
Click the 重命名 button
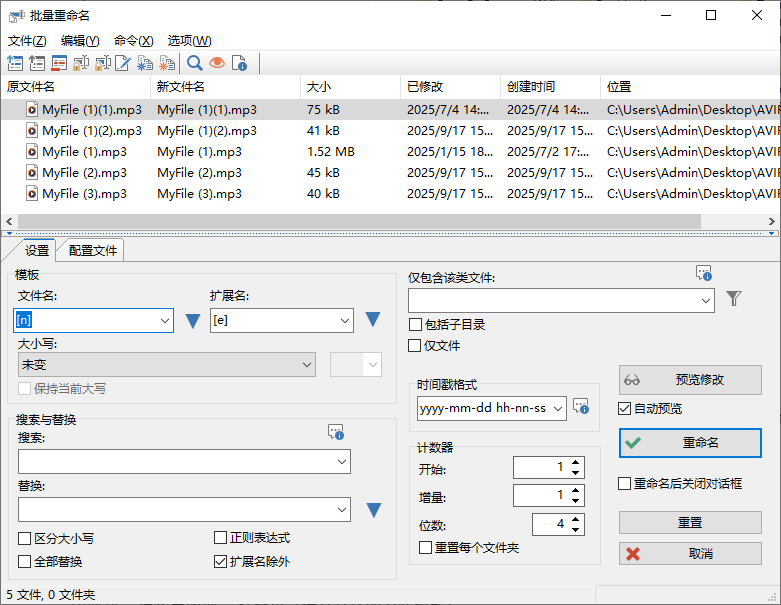tap(690, 443)
